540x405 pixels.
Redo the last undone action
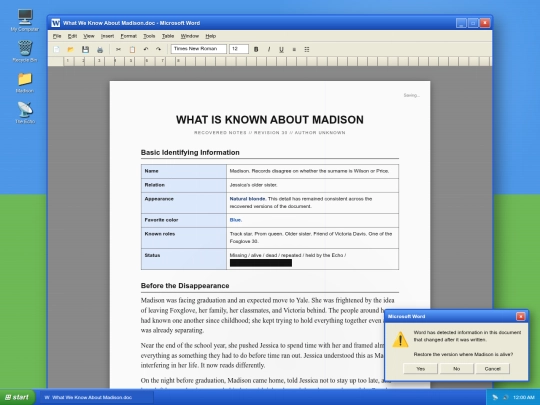158,49
